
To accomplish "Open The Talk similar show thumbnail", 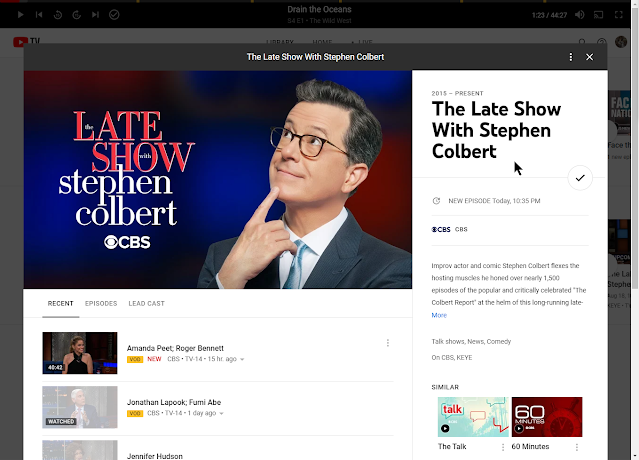I will click(473, 417).
